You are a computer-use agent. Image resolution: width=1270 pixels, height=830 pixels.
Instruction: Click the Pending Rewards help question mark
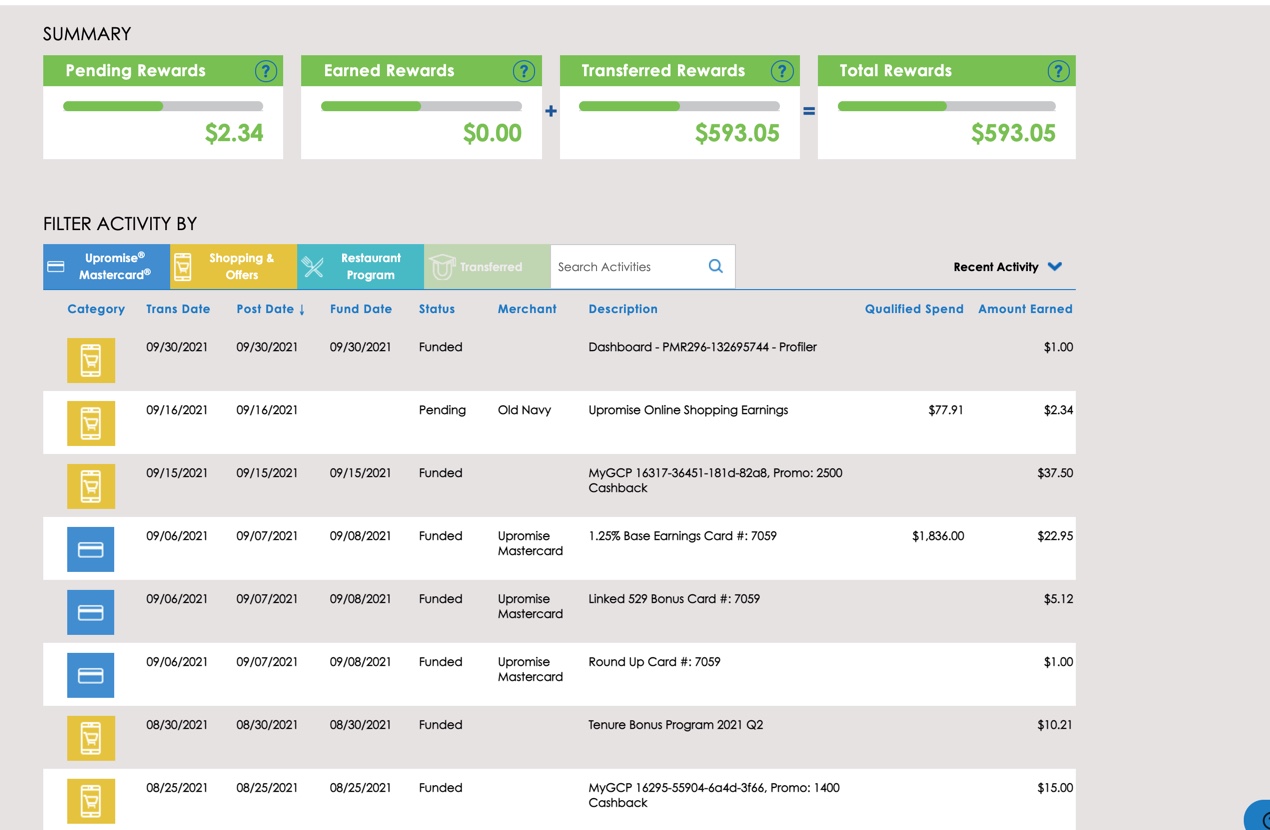265,71
